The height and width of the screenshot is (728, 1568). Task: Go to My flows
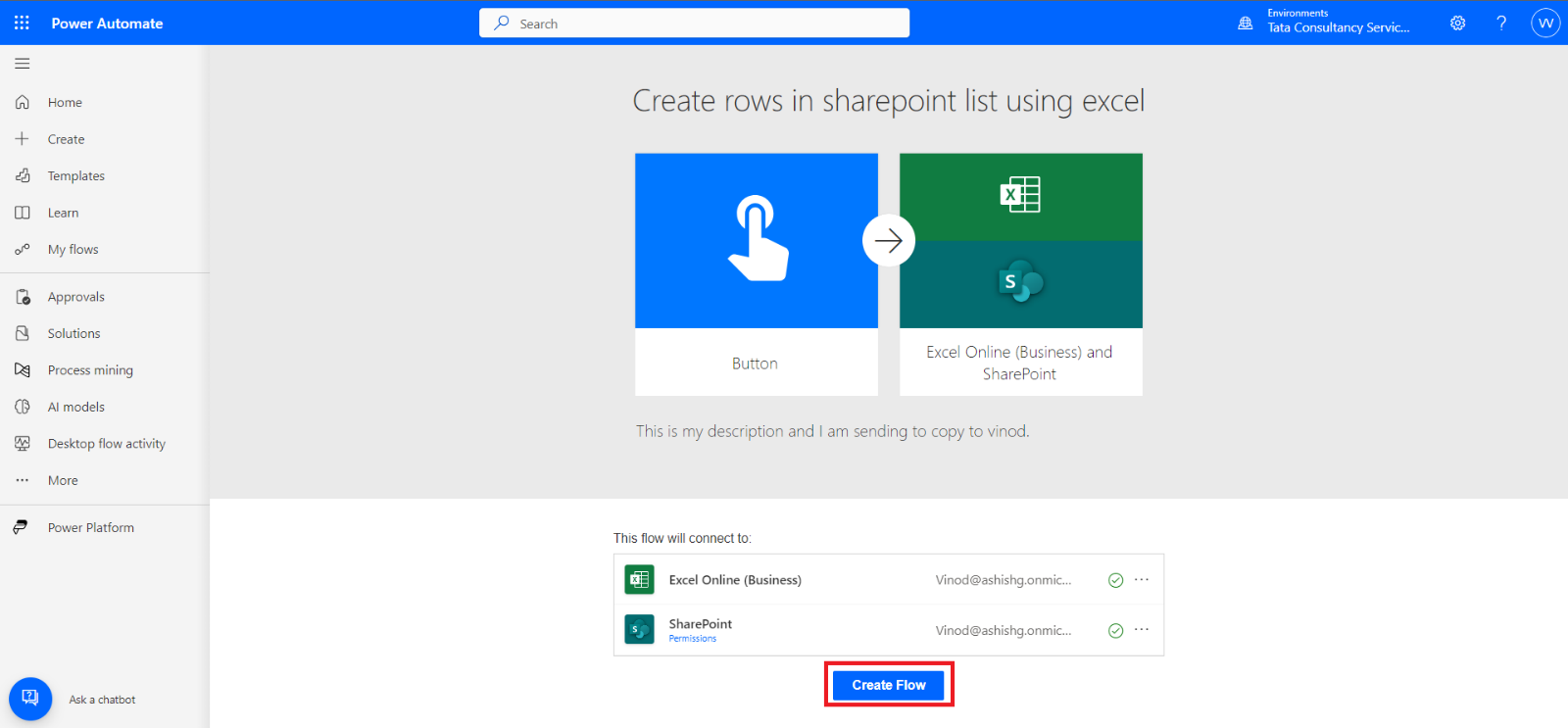(x=73, y=250)
